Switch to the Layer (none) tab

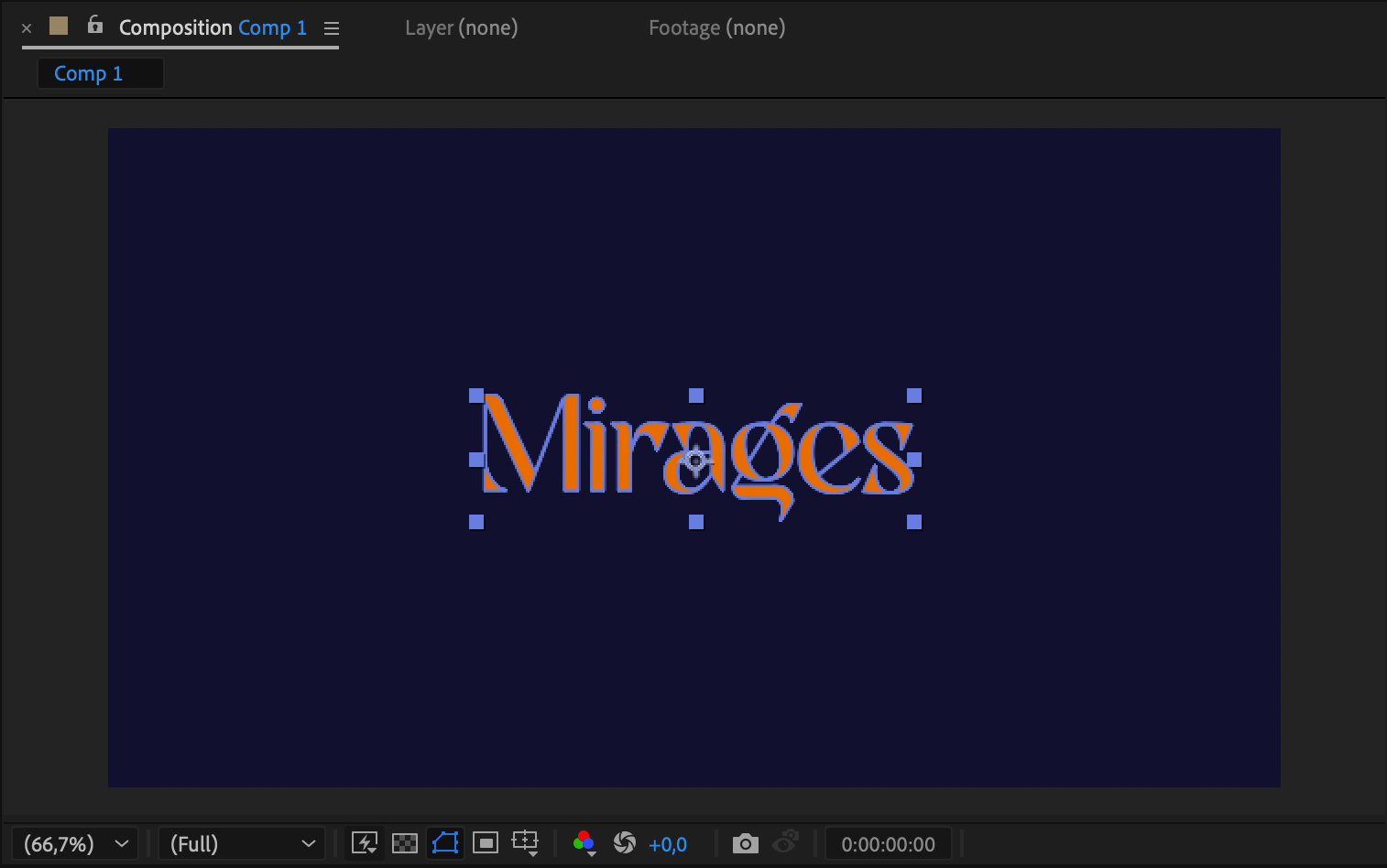click(x=461, y=27)
